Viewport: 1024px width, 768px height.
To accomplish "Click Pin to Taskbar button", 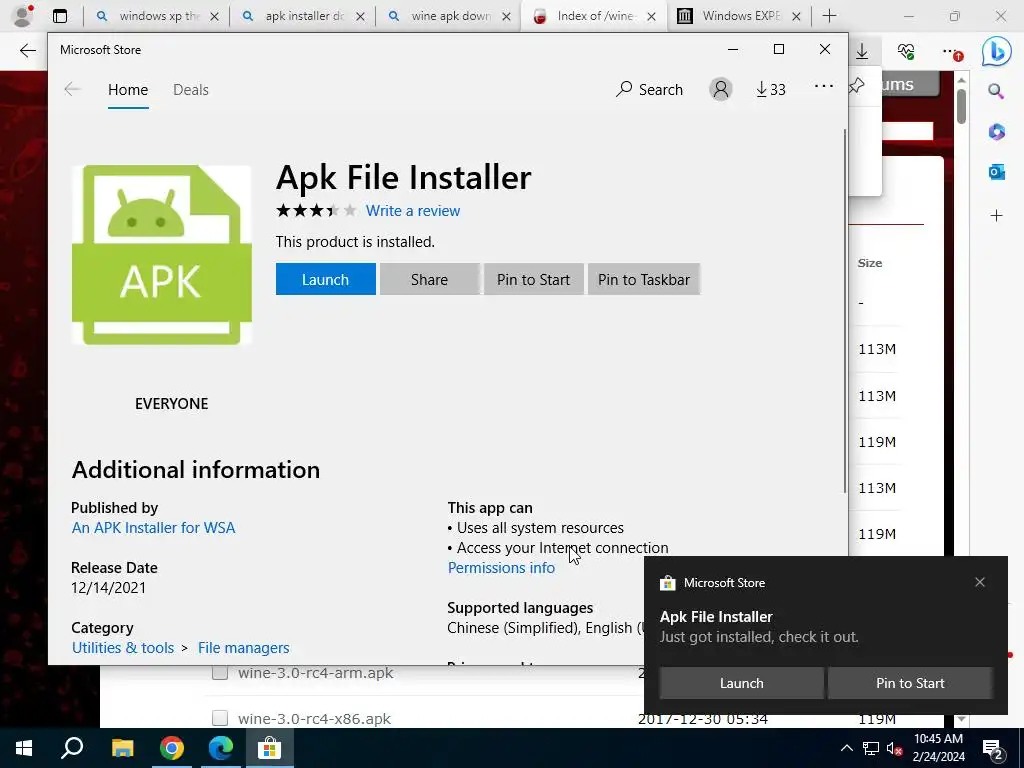I will [x=643, y=280].
